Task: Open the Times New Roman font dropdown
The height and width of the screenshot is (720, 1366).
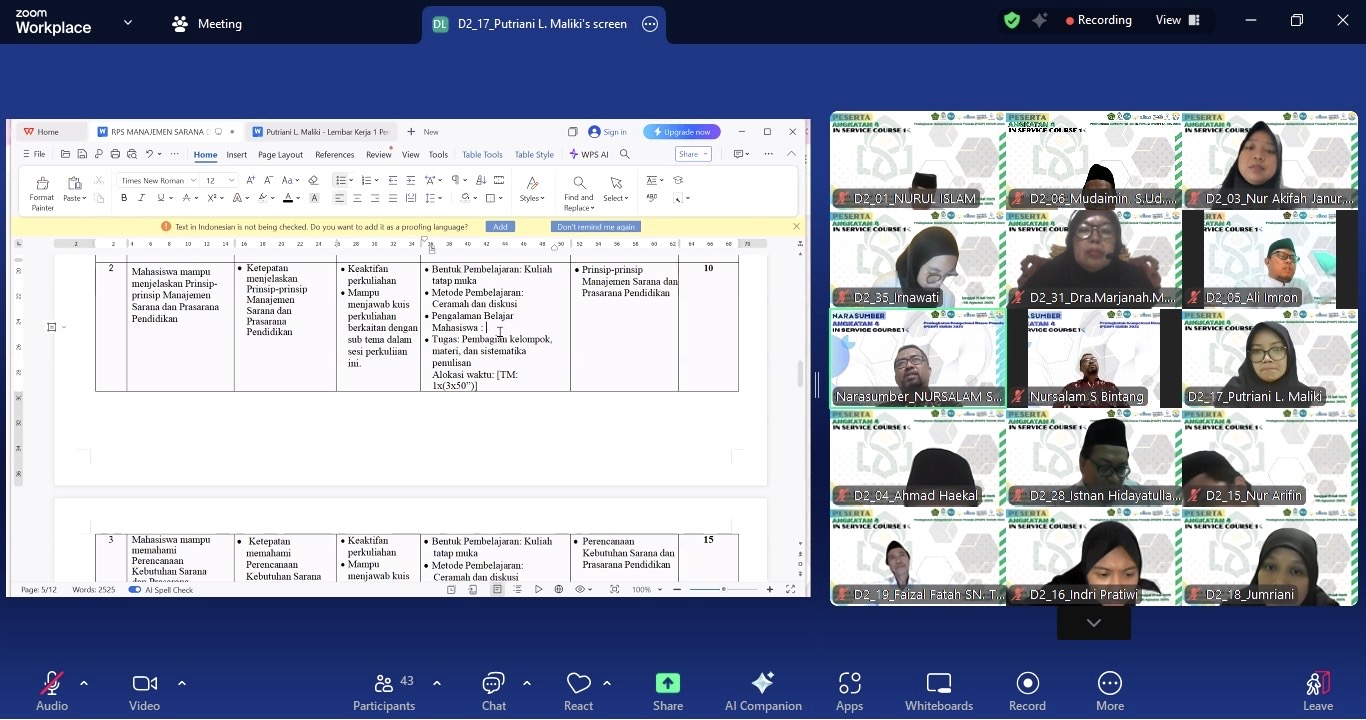Action: [x=158, y=181]
